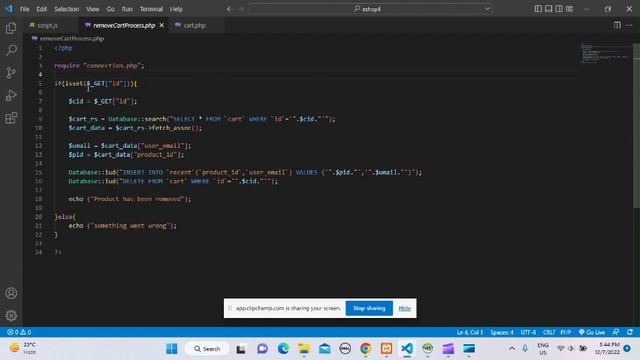Click the CRLF end-of-line status item
Image resolution: width=640 pixels, height=360 pixels.
(x=549, y=332)
